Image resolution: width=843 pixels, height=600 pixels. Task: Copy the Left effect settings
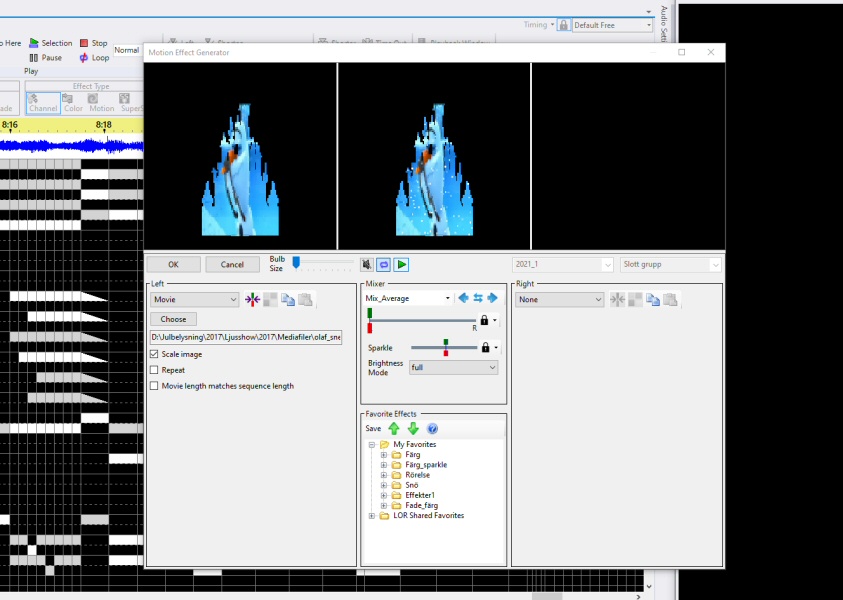tap(288, 299)
